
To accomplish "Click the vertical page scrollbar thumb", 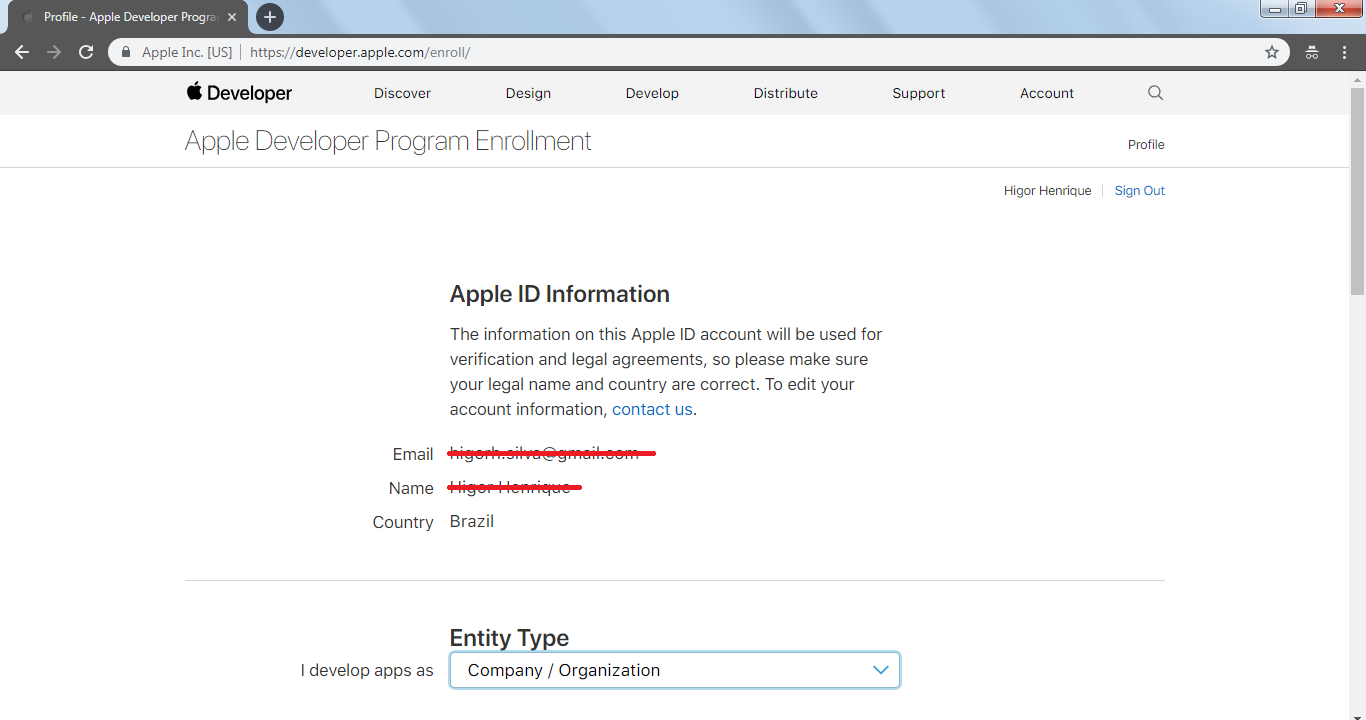I will (x=1357, y=192).
